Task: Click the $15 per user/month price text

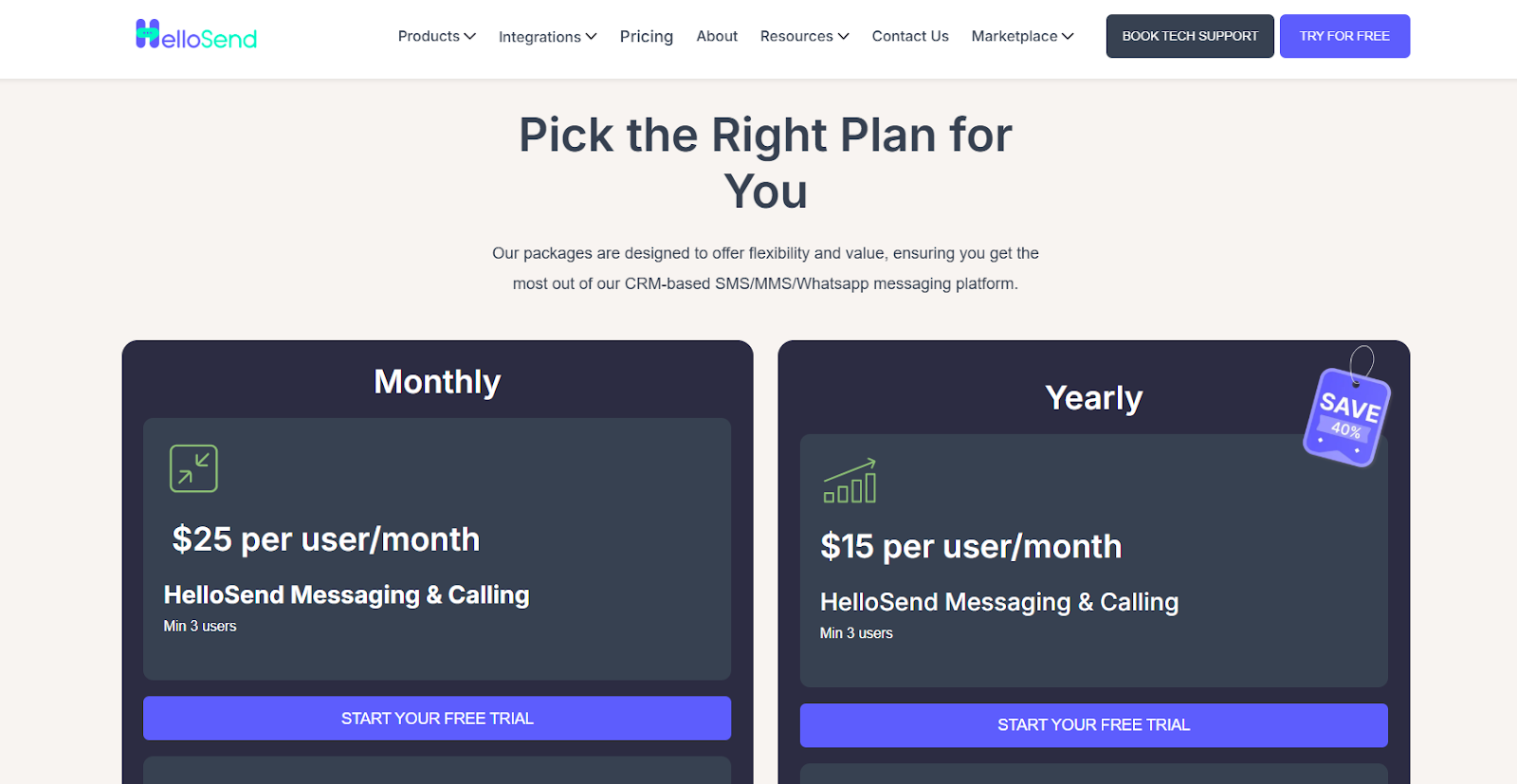Action: pyautogui.click(x=971, y=546)
